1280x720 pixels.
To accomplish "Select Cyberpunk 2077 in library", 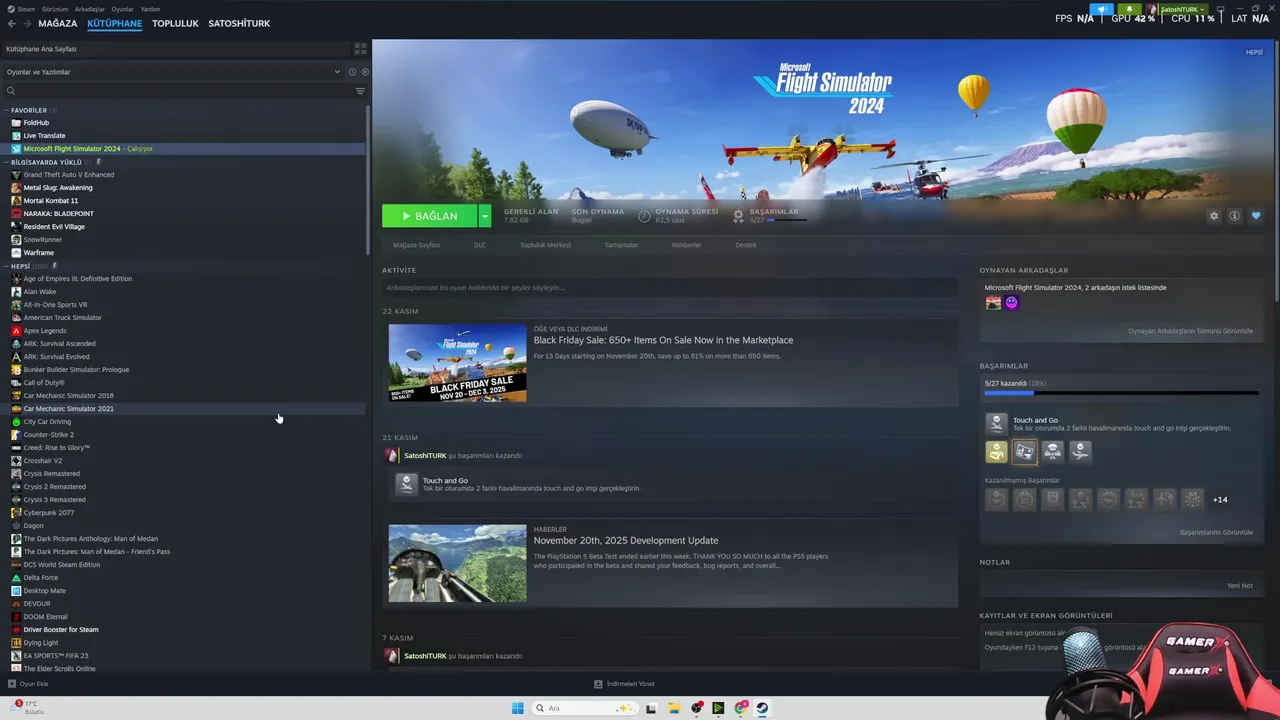I will tap(48, 513).
